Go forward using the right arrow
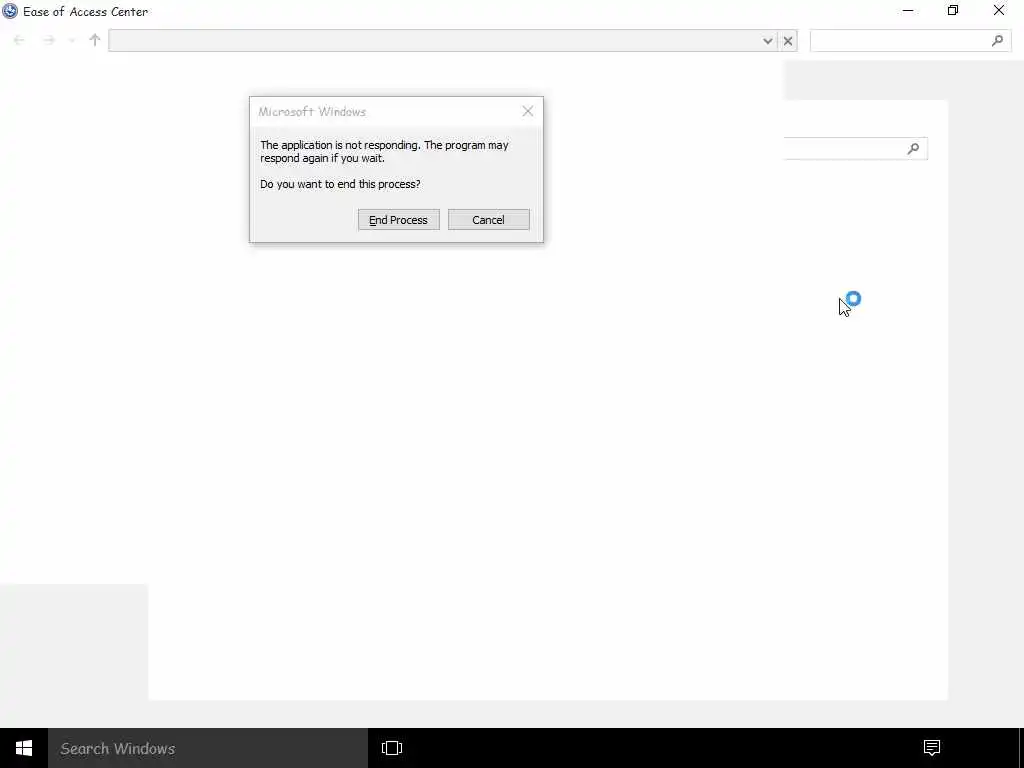The width and height of the screenshot is (1024, 768). (x=48, y=40)
